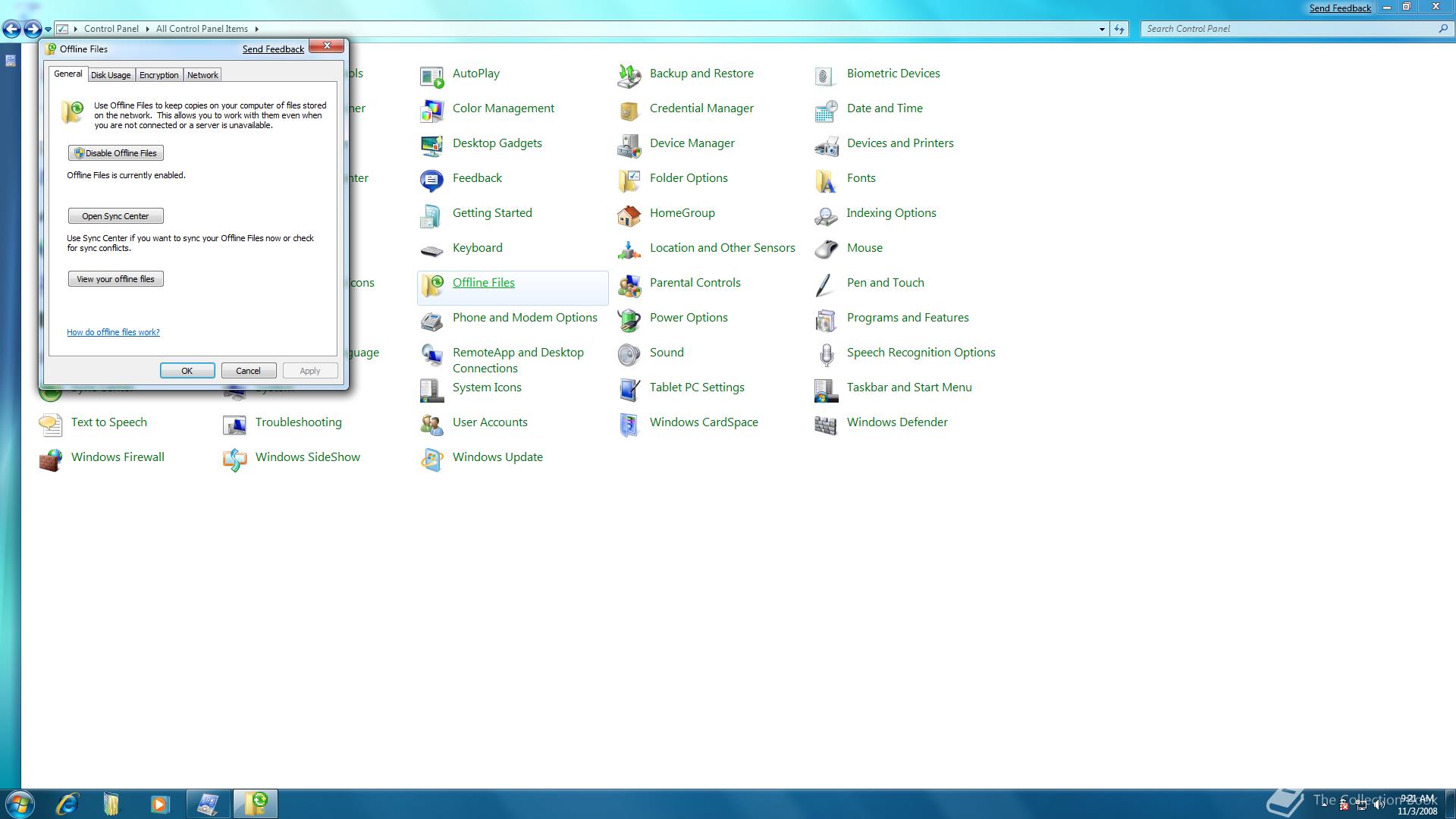This screenshot has width=1456, height=819.
Task: Click the Credential Manager icon
Action: pos(629,110)
